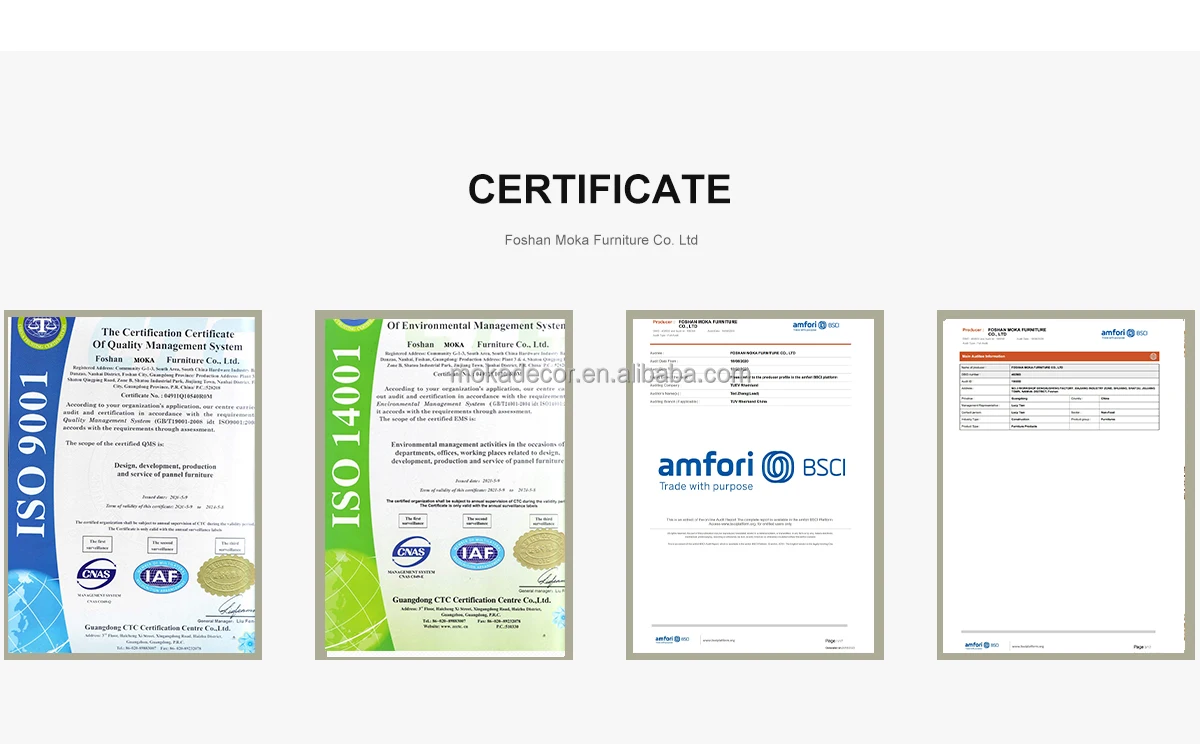This screenshot has height=744, width=1200.
Task: Click the CERTIFICATE heading
Action: pos(600,189)
